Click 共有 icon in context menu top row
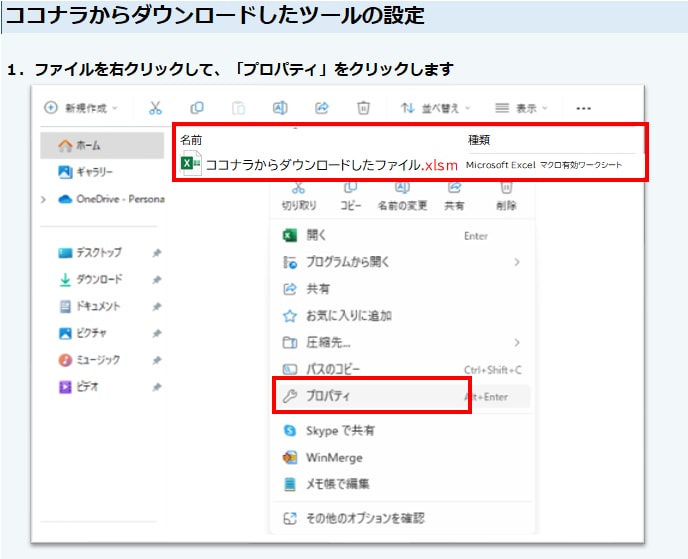 [x=454, y=196]
